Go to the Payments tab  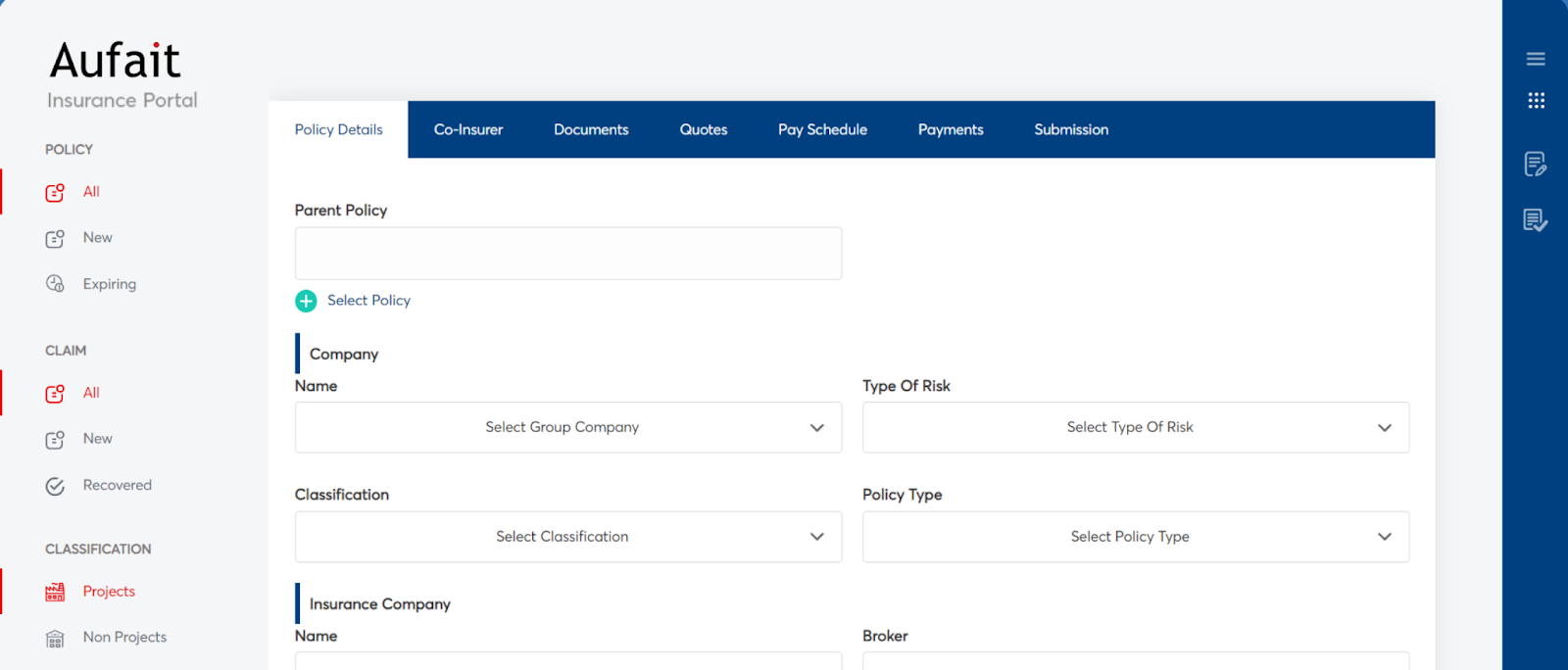[x=951, y=129]
